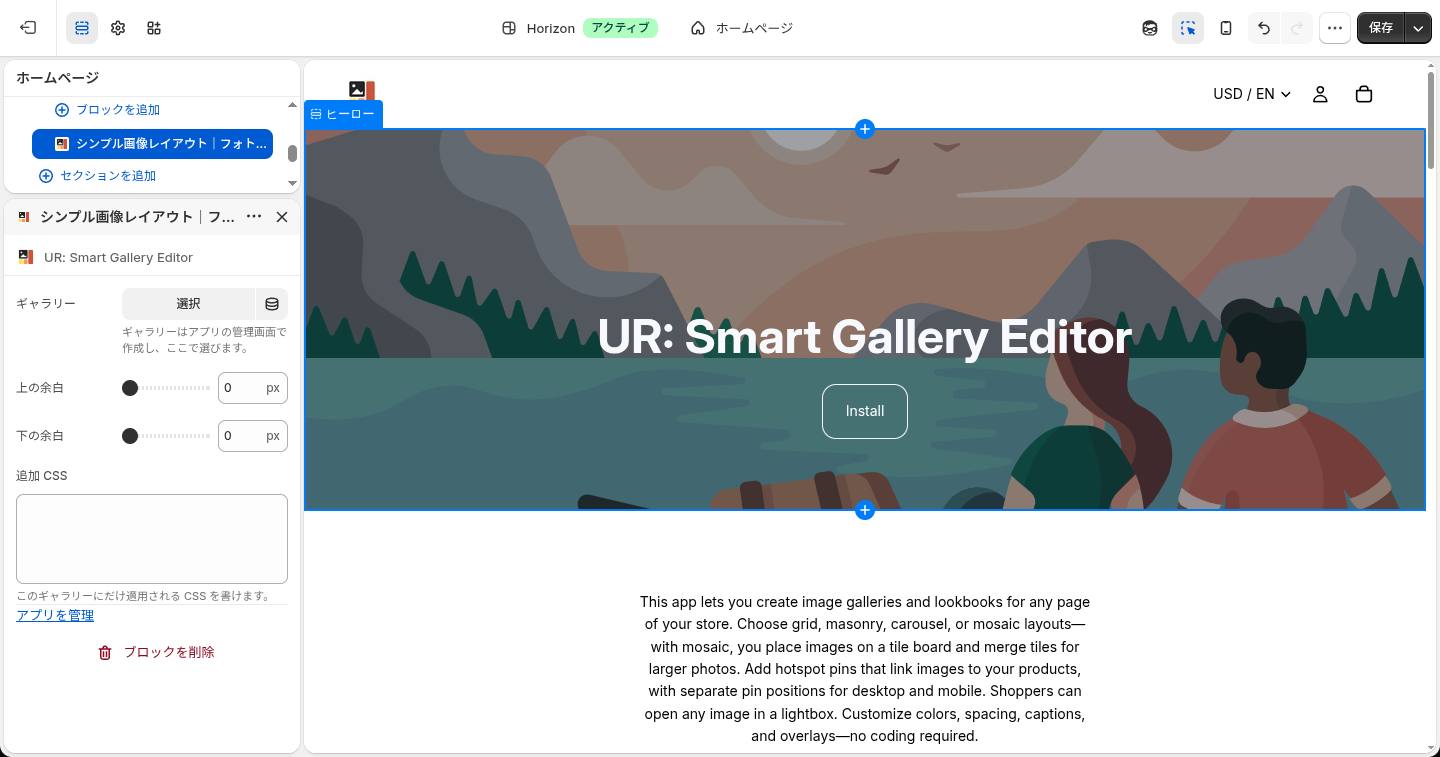Select the シンプル画像レイアウト block row
1440x757 pixels.
[x=152, y=144]
